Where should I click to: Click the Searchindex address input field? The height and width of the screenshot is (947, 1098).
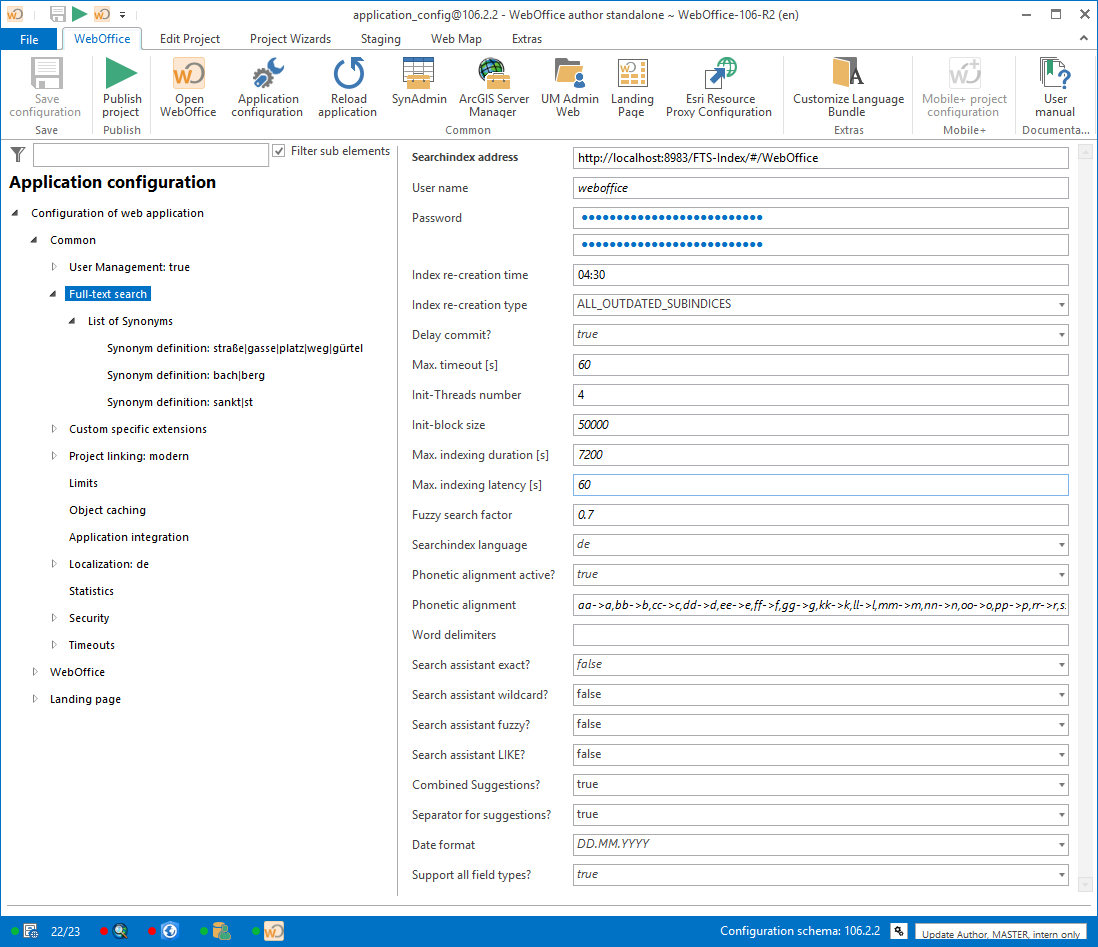[820, 157]
